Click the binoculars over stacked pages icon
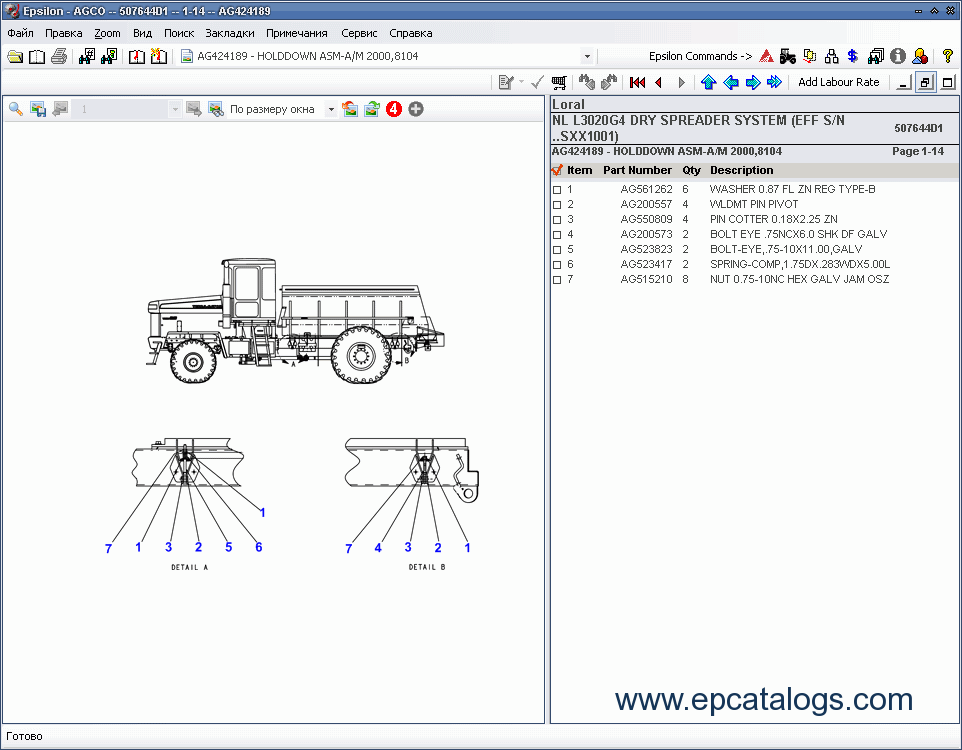 tap(875, 56)
